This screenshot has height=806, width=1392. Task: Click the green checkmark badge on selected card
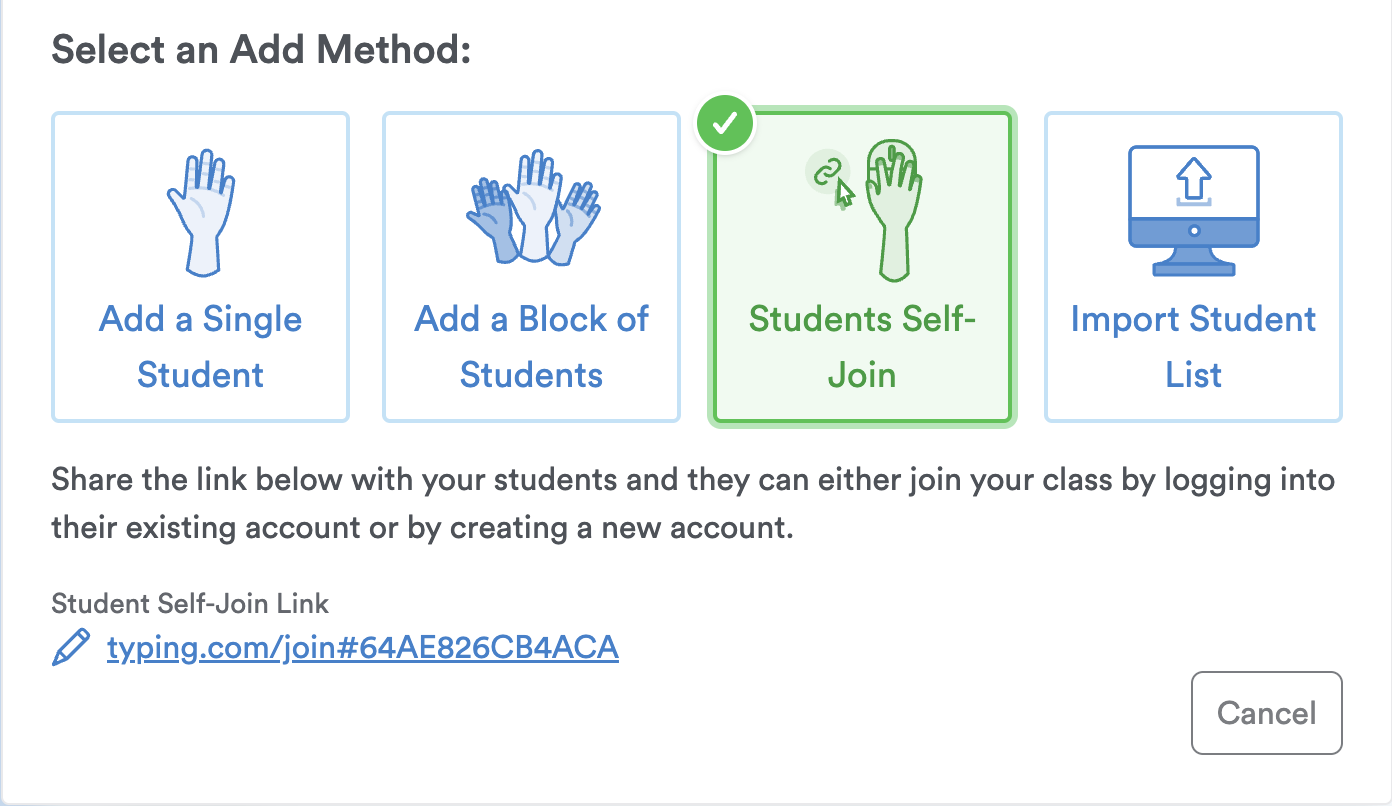tap(726, 125)
